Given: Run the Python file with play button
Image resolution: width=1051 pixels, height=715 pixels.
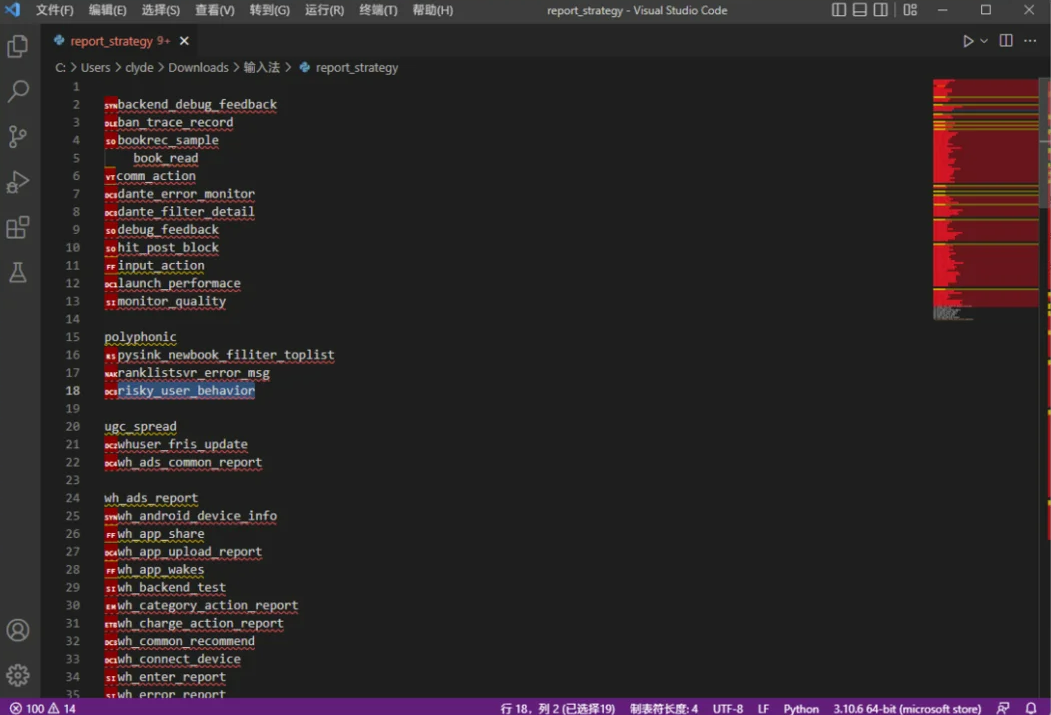Looking at the screenshot, I should pyautogui.click(x=968, y=41).
